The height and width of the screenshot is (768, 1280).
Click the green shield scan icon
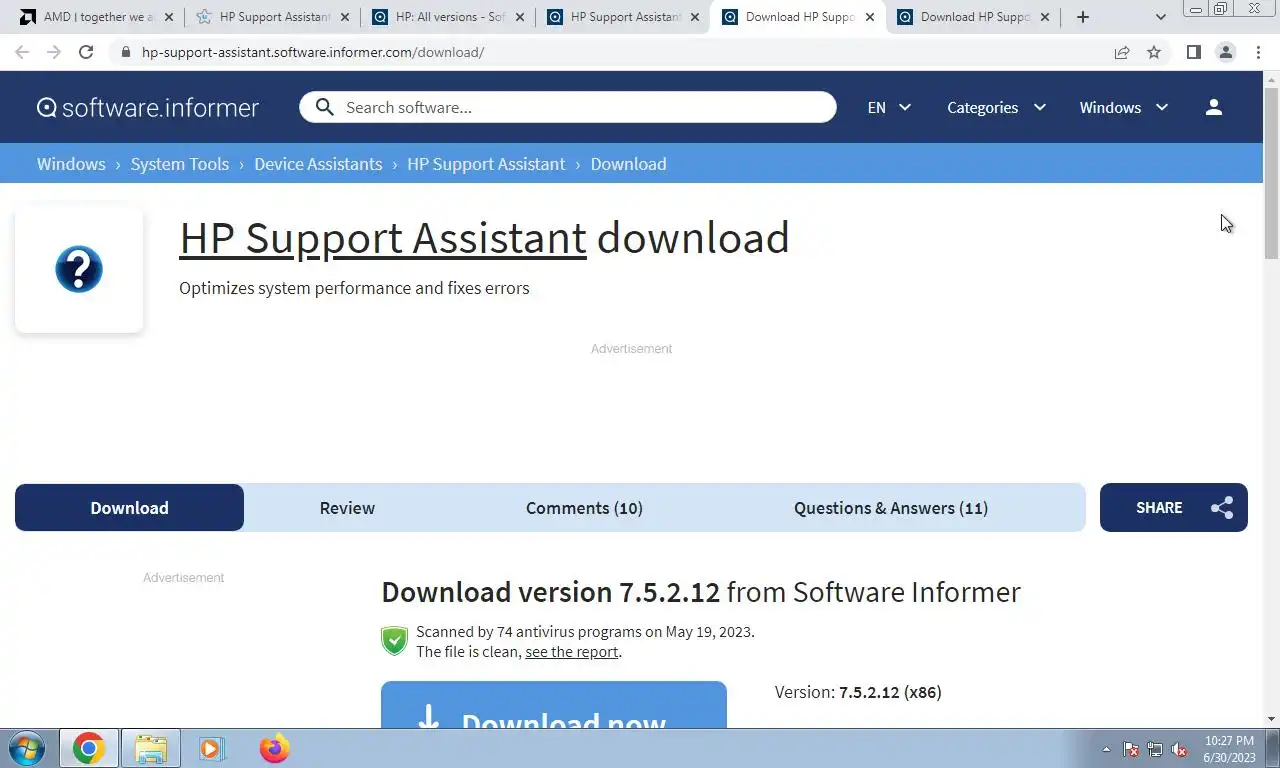click(394, 641)
